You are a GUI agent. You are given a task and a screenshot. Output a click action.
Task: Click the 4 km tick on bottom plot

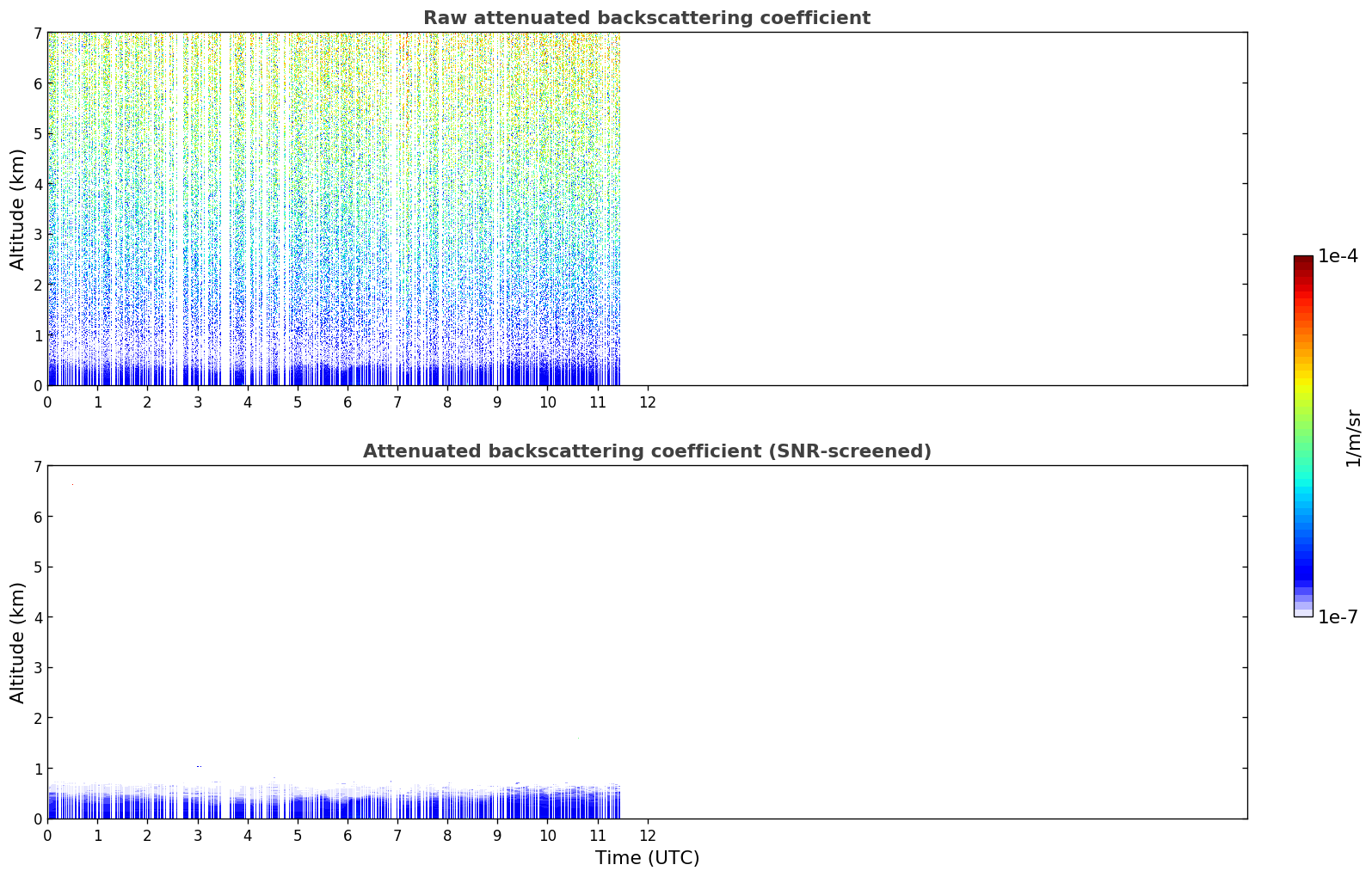click(x=37, y=617)
